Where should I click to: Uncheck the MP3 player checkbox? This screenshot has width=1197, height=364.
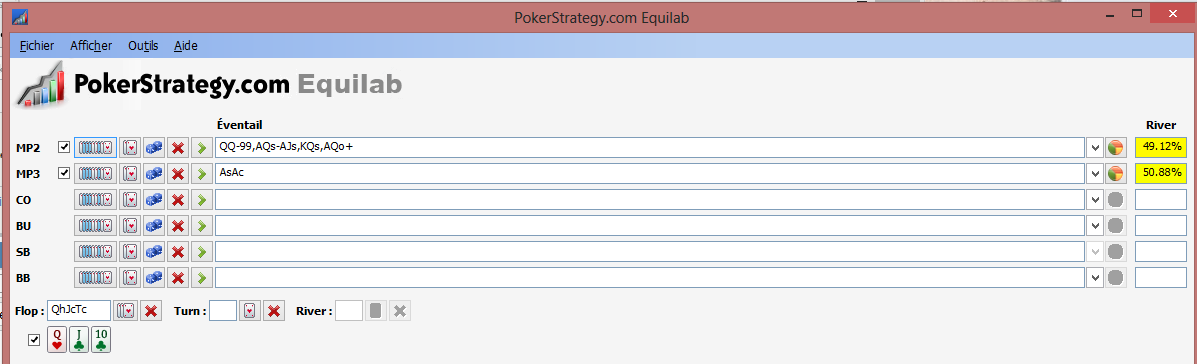[64, 174]
